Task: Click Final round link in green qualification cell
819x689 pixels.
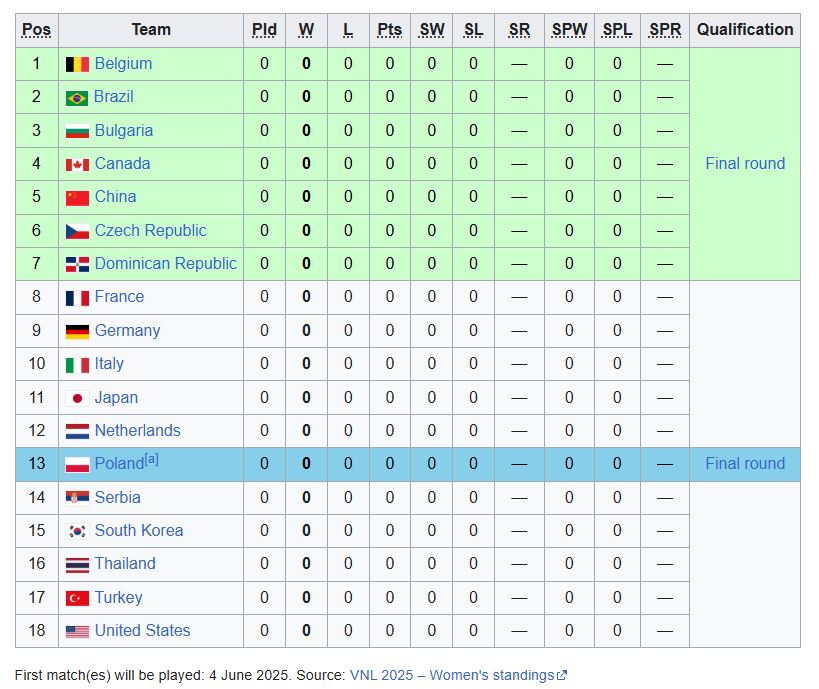Action: [x=745, y=164]
